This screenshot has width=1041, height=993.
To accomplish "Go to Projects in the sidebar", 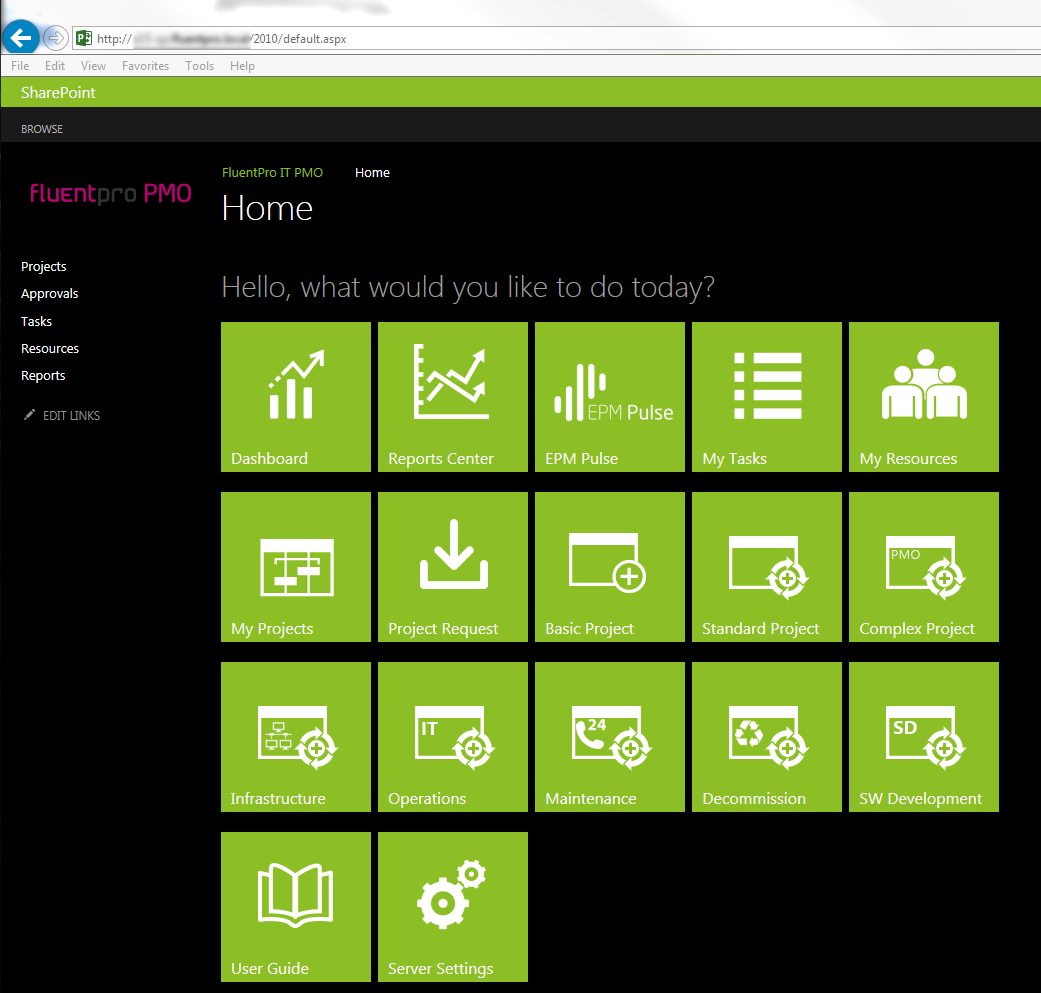I will [44, 266].
